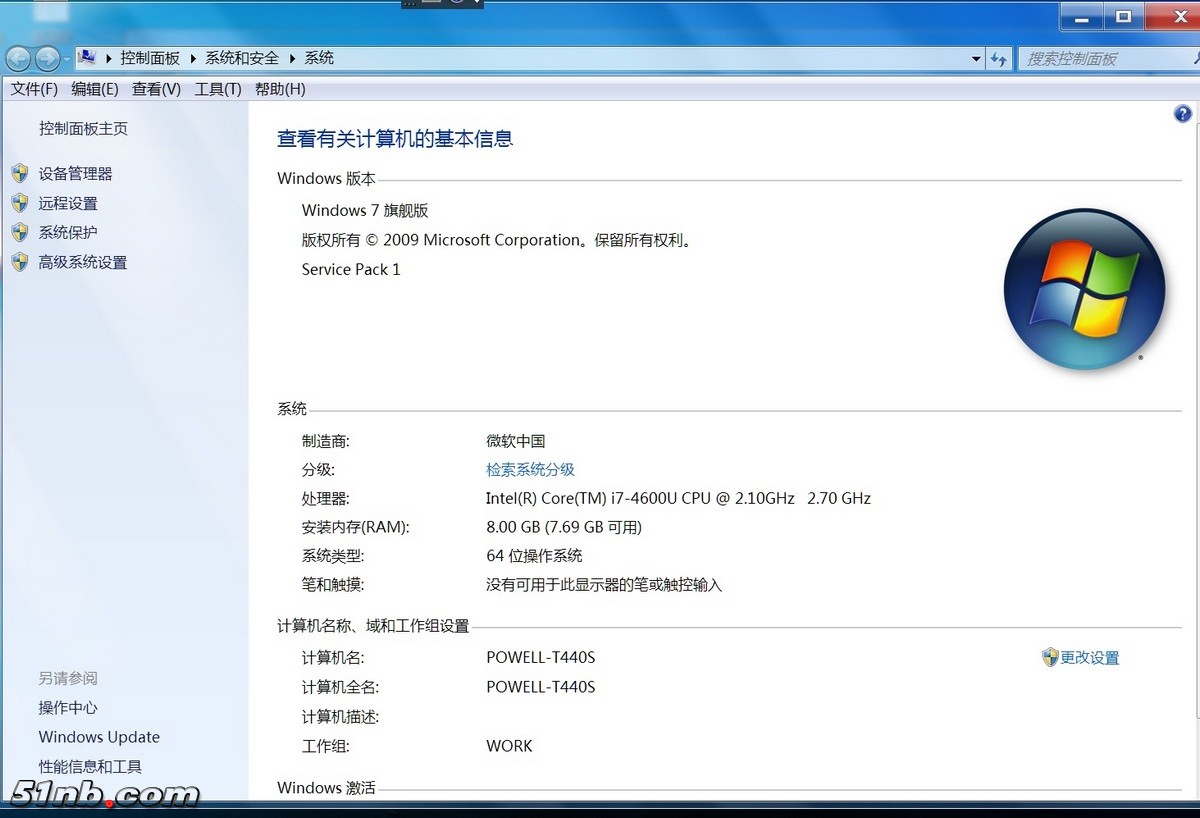
Task: Click the 更改设置 link
Action: pos(1089,657)
